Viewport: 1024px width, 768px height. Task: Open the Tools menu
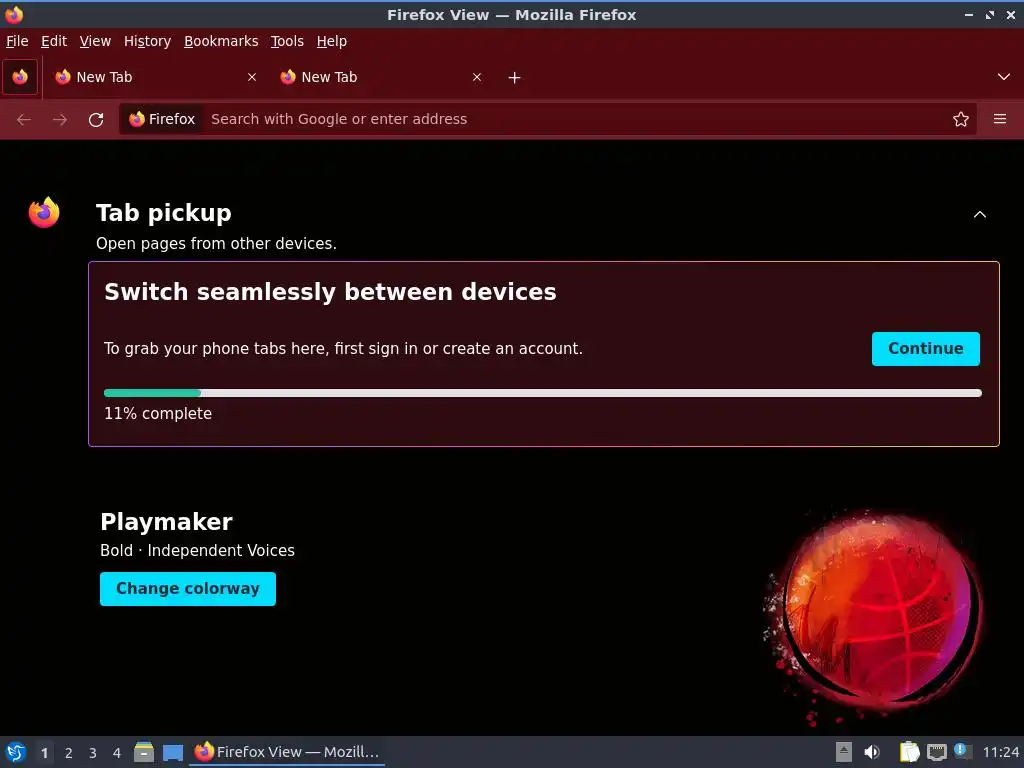287,41
